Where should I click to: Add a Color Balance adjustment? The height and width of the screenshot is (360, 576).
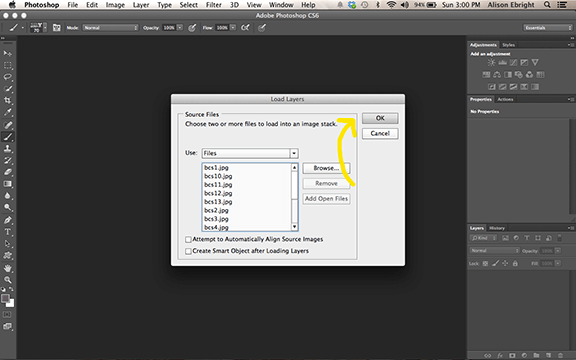[x=497, y=75]
